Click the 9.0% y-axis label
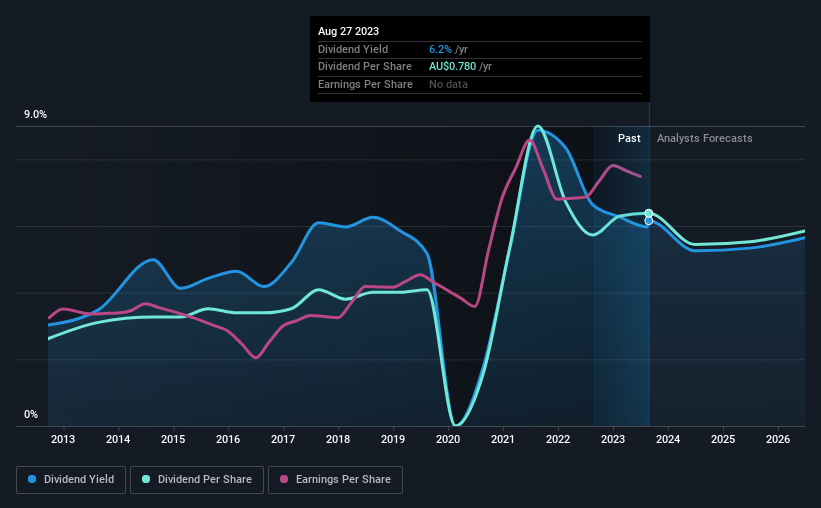Image resolution: width=821 pixels, height=508 pixels. point(36,115)
